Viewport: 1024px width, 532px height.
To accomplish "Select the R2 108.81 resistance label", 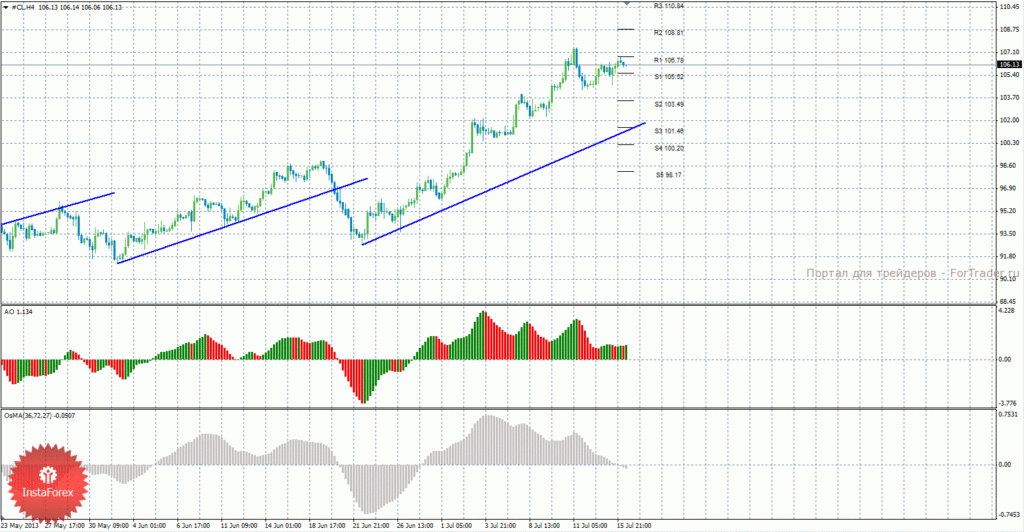I will pos(669,33).
